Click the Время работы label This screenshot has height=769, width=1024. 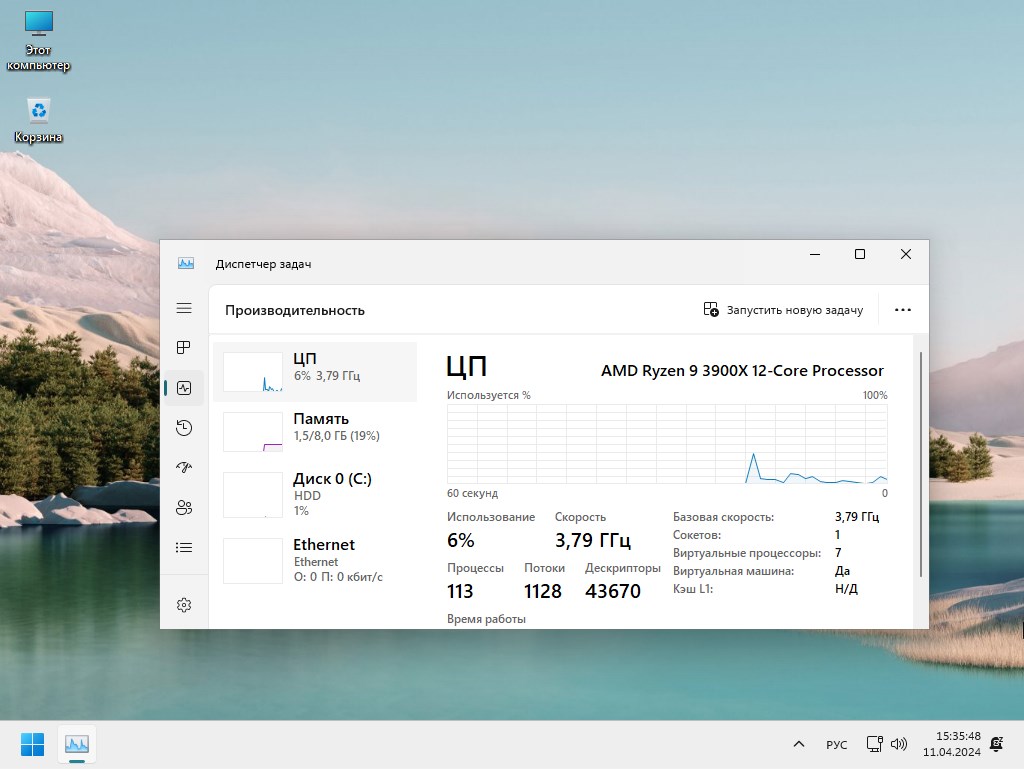[x=486, y=619]
